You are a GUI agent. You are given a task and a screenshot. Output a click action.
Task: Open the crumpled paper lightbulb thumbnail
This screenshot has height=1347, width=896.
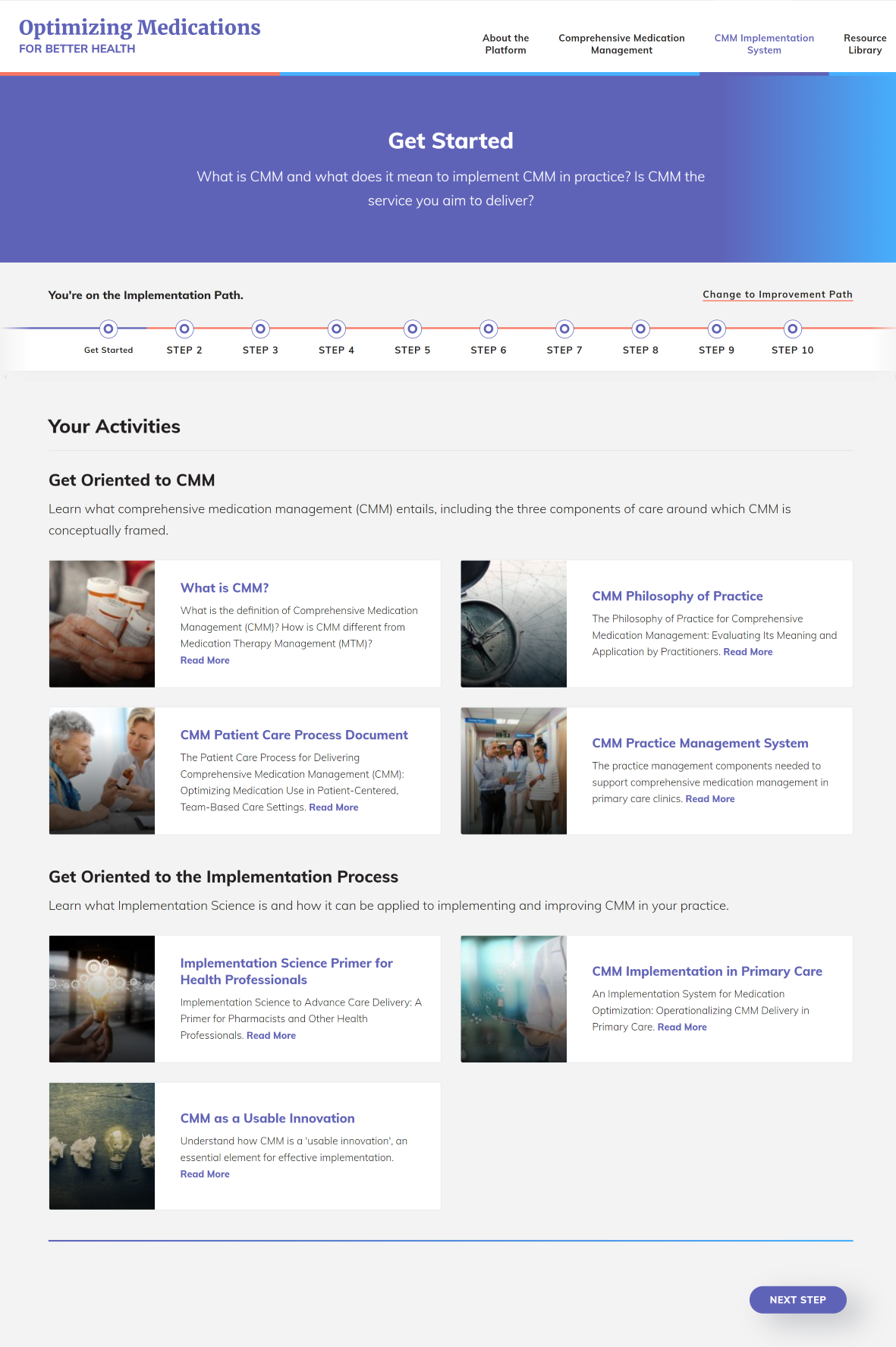(x=102, y=1146)
